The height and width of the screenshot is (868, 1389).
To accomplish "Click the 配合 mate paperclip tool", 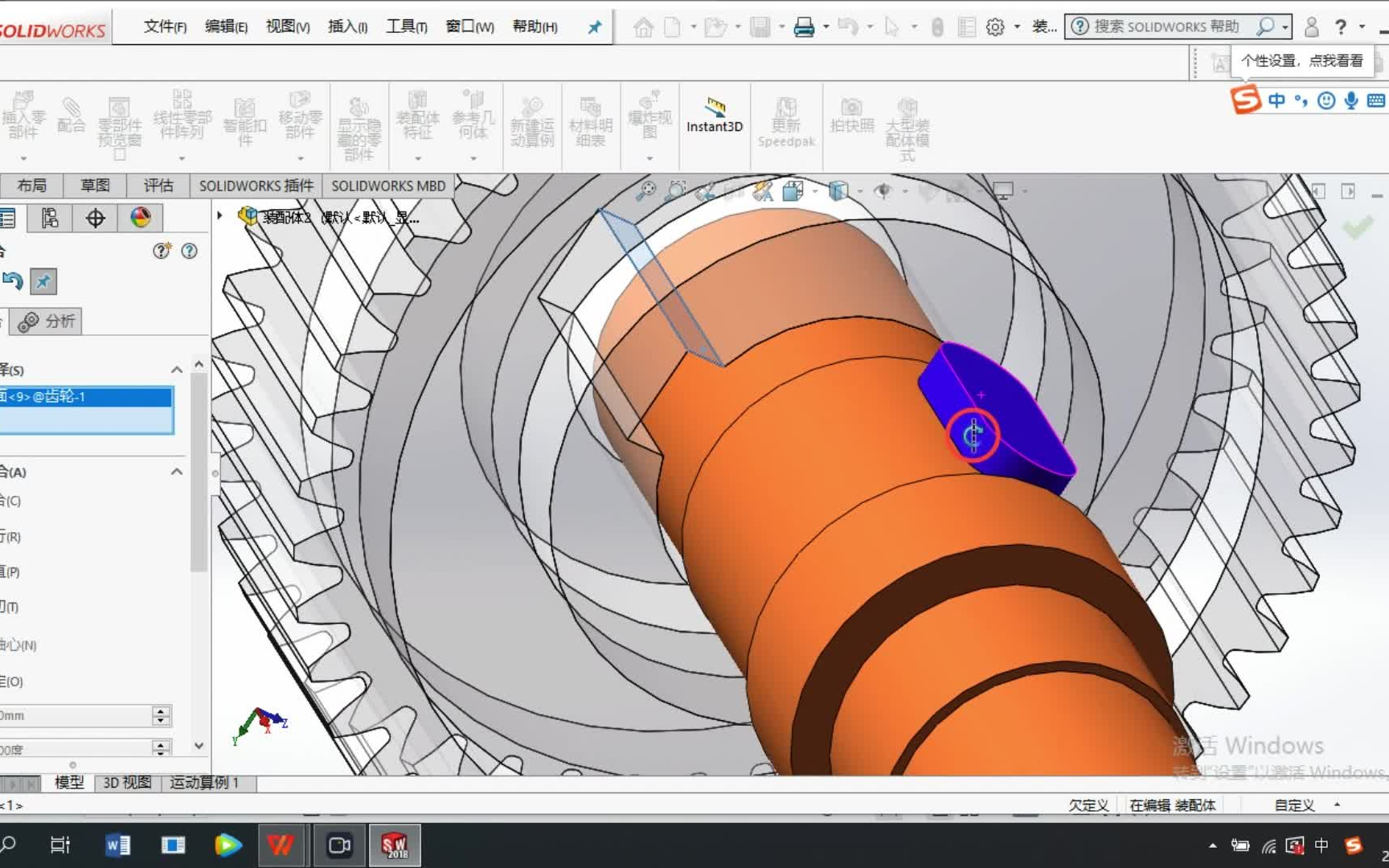I will tap(71, 115).
